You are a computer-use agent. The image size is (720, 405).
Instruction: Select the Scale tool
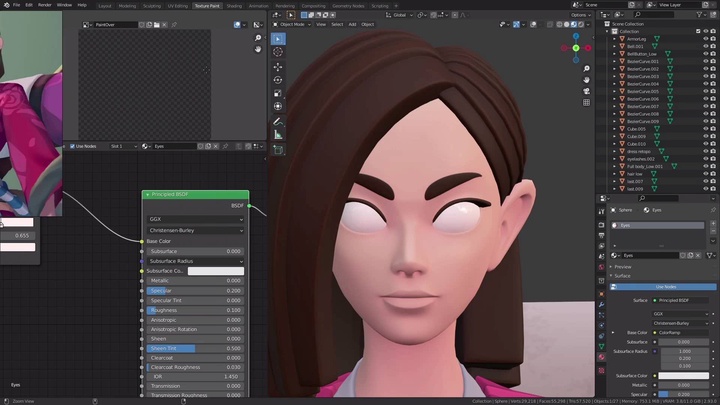(x=278, y=93)
